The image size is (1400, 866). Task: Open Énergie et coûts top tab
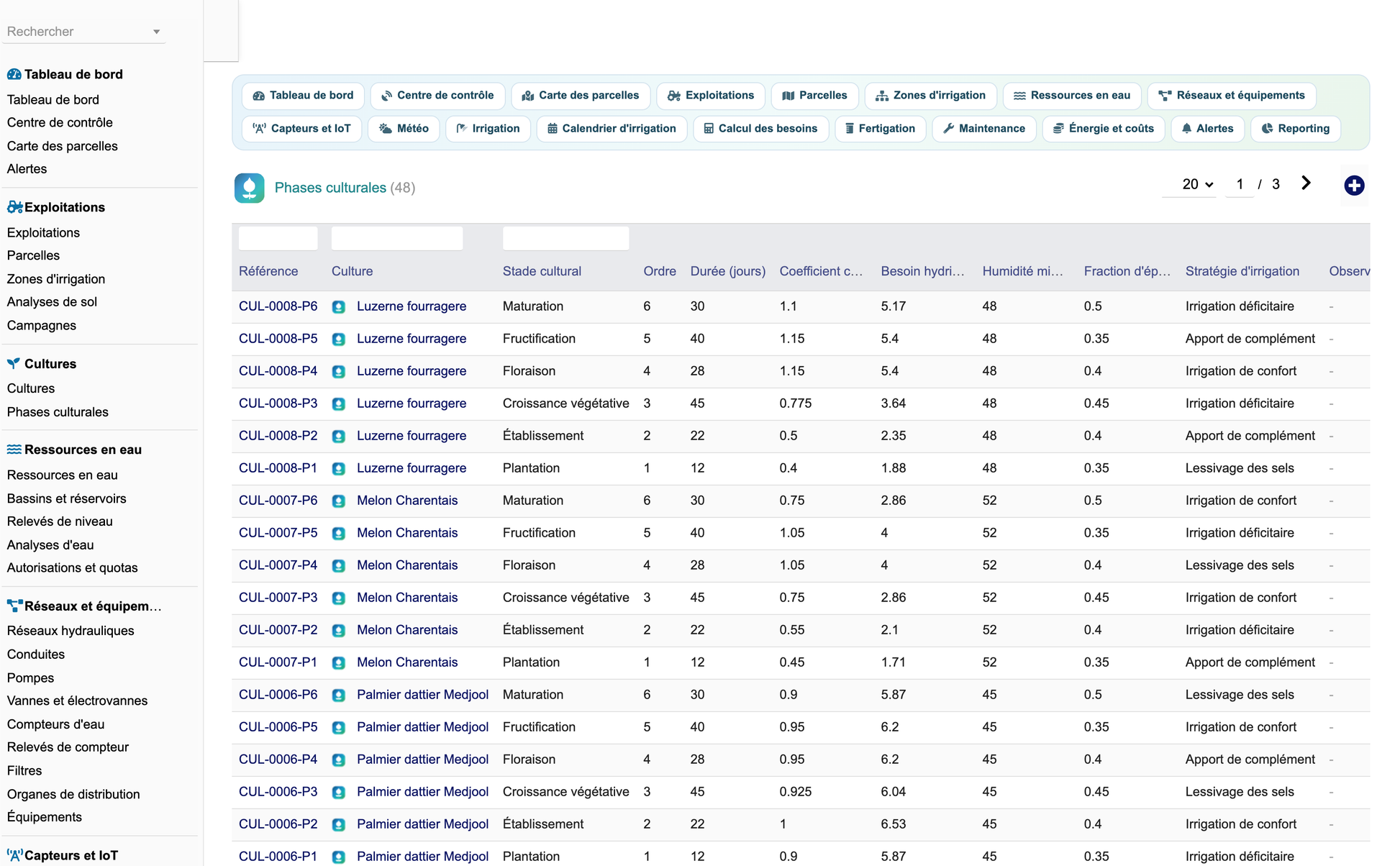point(1104,129)
